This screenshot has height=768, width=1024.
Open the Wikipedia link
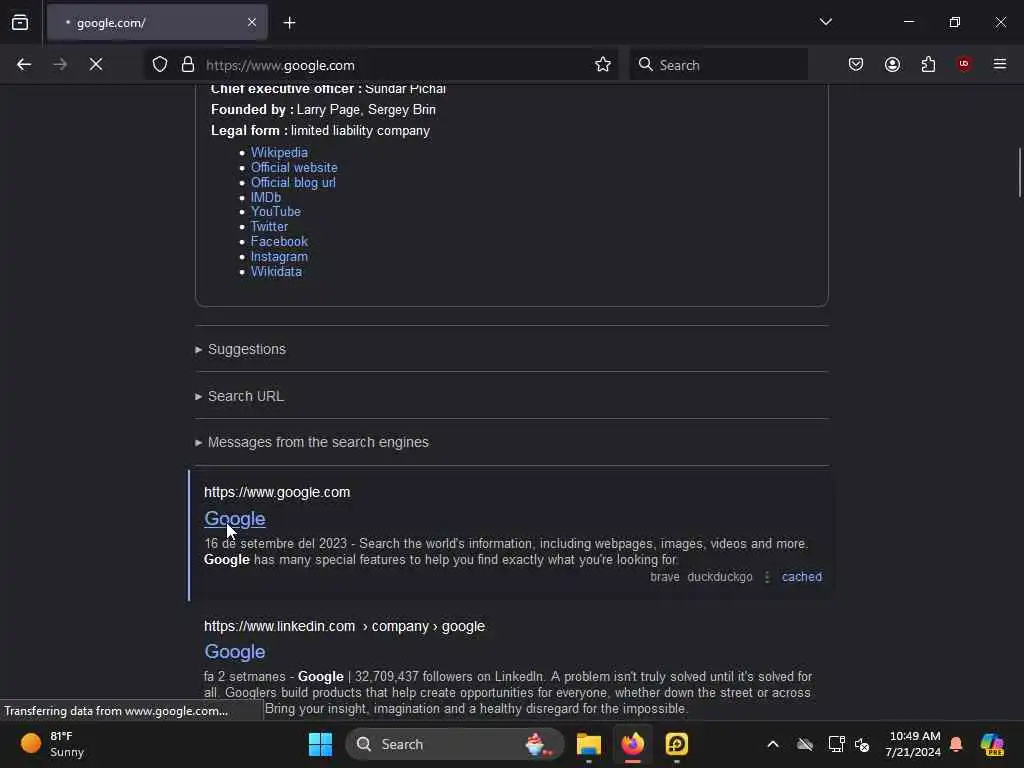pyautogui.click(x=279, y=152)
